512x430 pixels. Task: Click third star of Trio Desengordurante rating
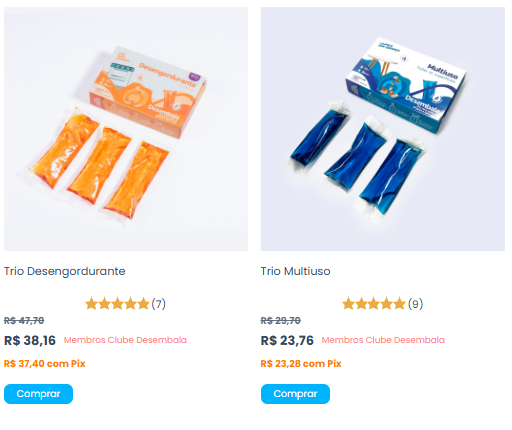coord(117,304)
